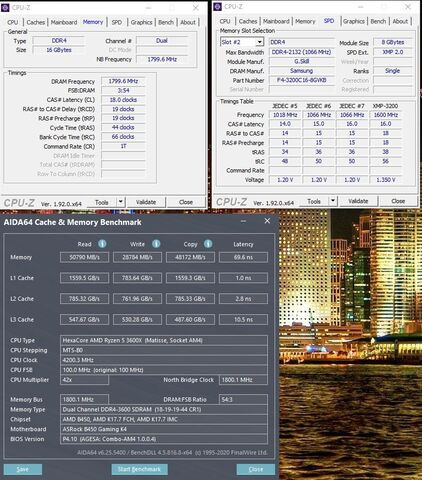This screenshot has height=480, width=422.
Task: Click L1 Cache Read value 1559.5 GB/s
Action: click(x=84, y=278)
